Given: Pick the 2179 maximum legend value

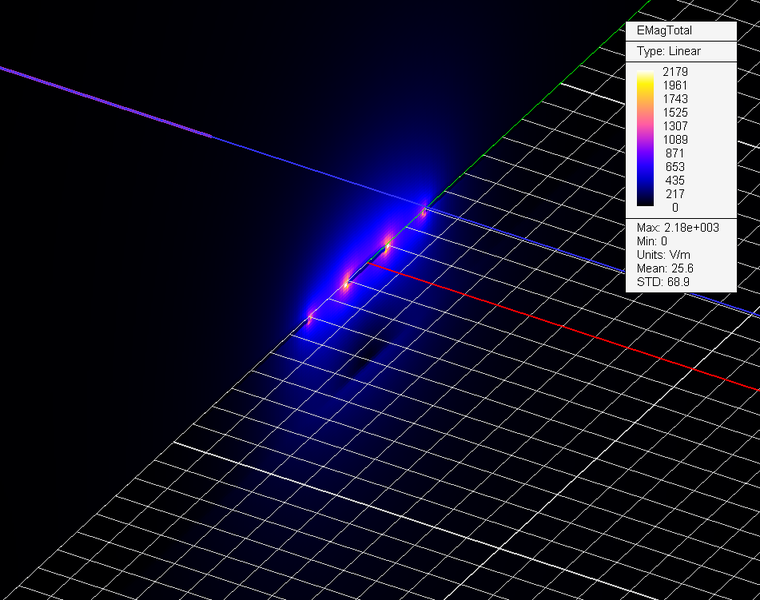Looking at the screenshot, I should point(675,72).
